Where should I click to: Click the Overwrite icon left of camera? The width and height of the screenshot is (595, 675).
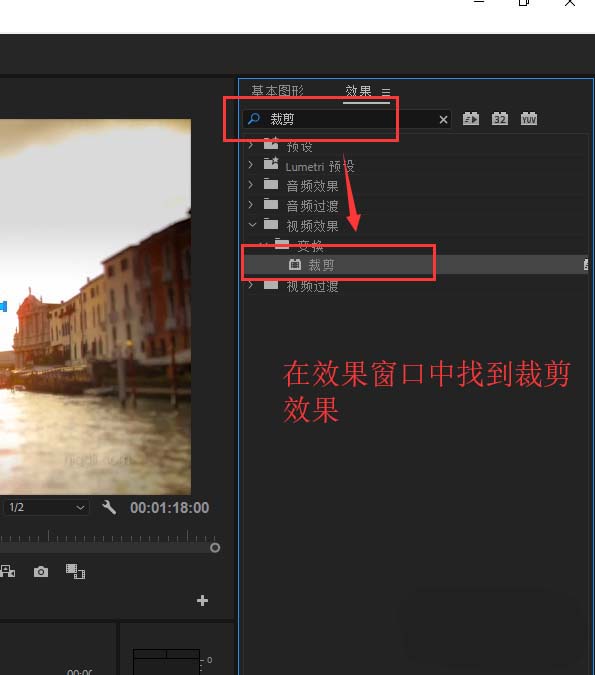click(x=7, y=572)
